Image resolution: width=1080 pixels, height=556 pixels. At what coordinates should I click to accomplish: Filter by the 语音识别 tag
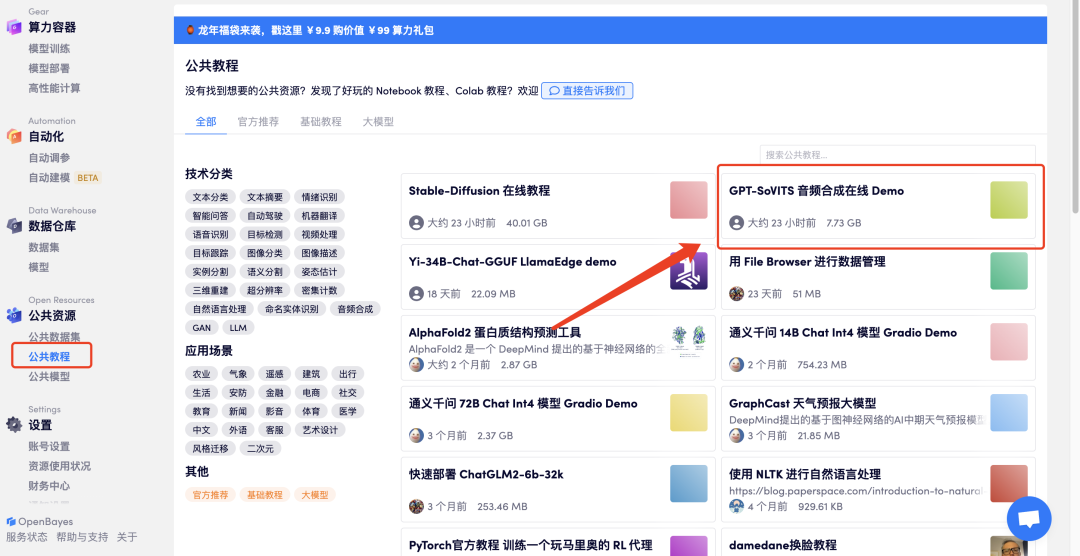211,234
